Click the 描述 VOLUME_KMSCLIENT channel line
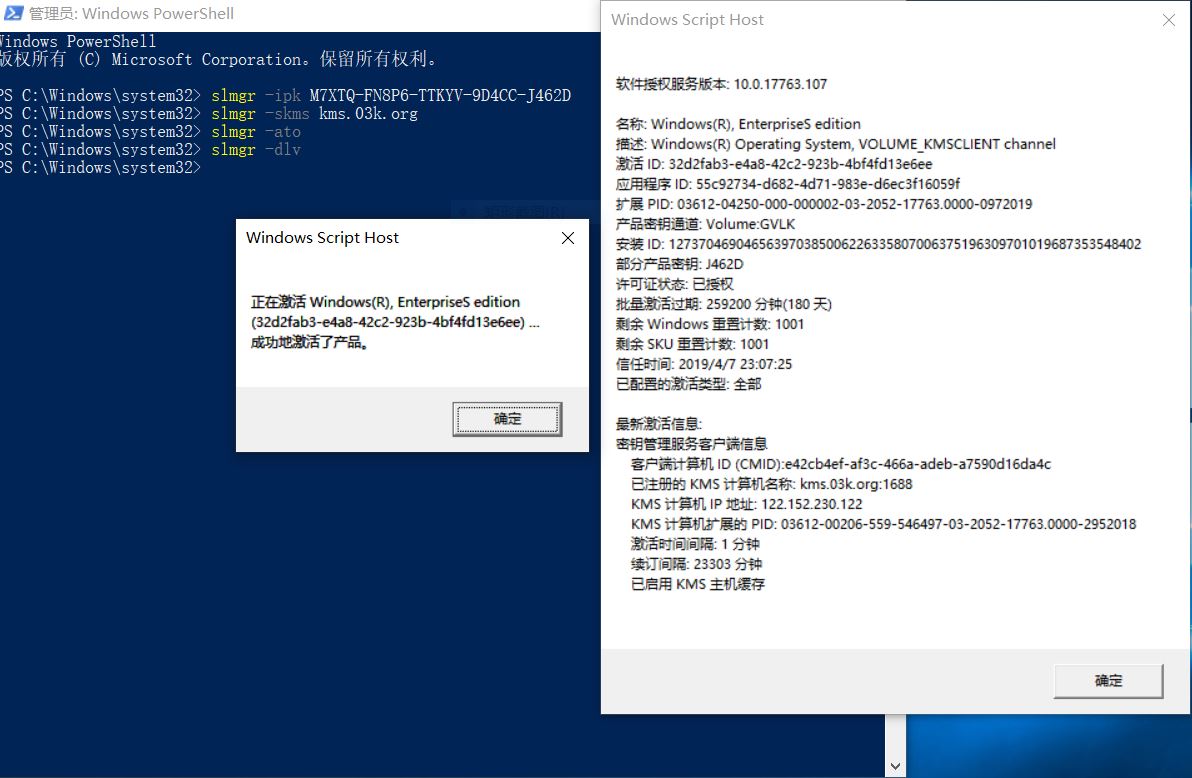Viewport: 1192px width, 778px height. [x=835, y=144]
